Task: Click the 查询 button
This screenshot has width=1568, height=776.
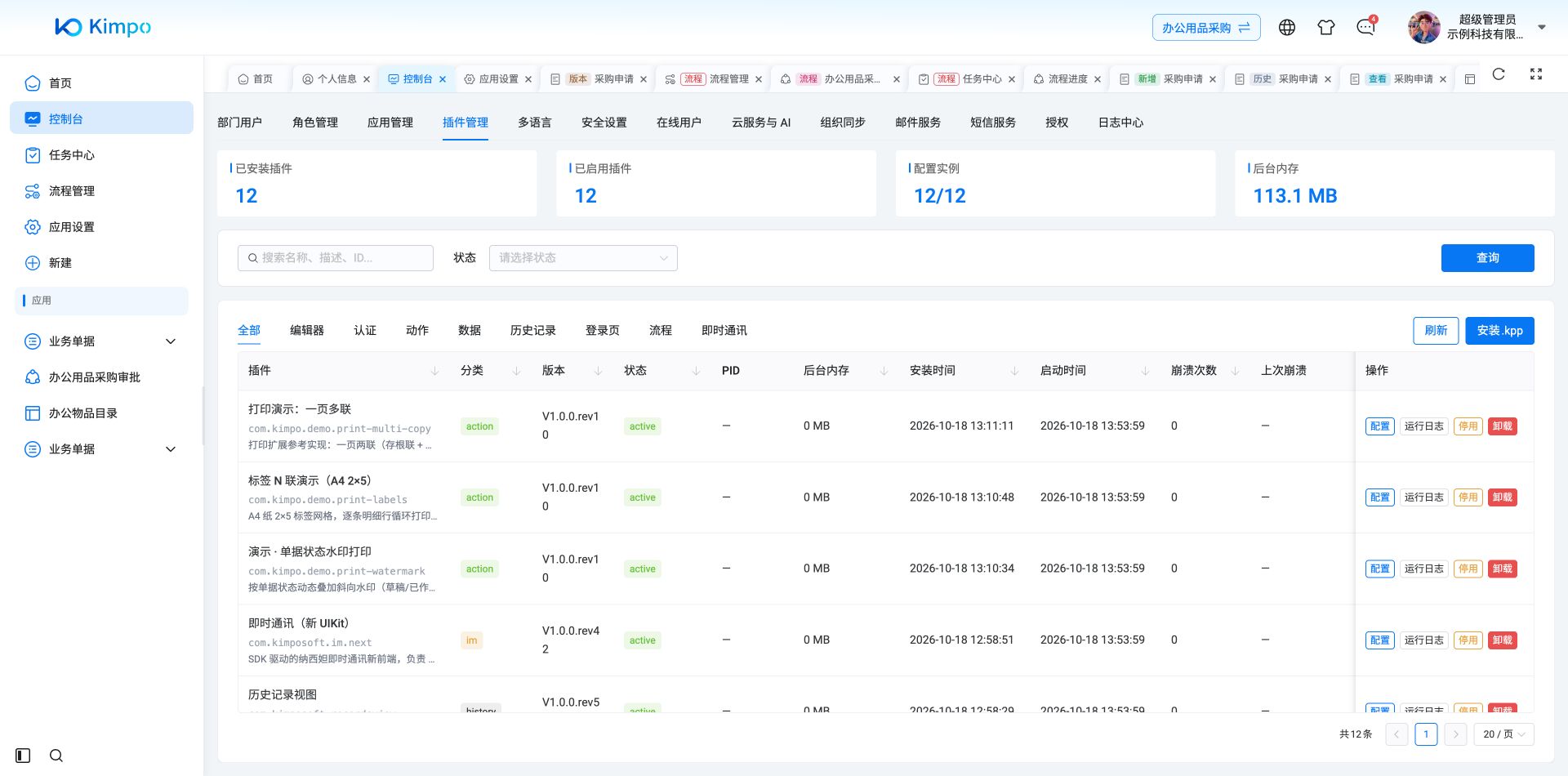Action: 1488,258
